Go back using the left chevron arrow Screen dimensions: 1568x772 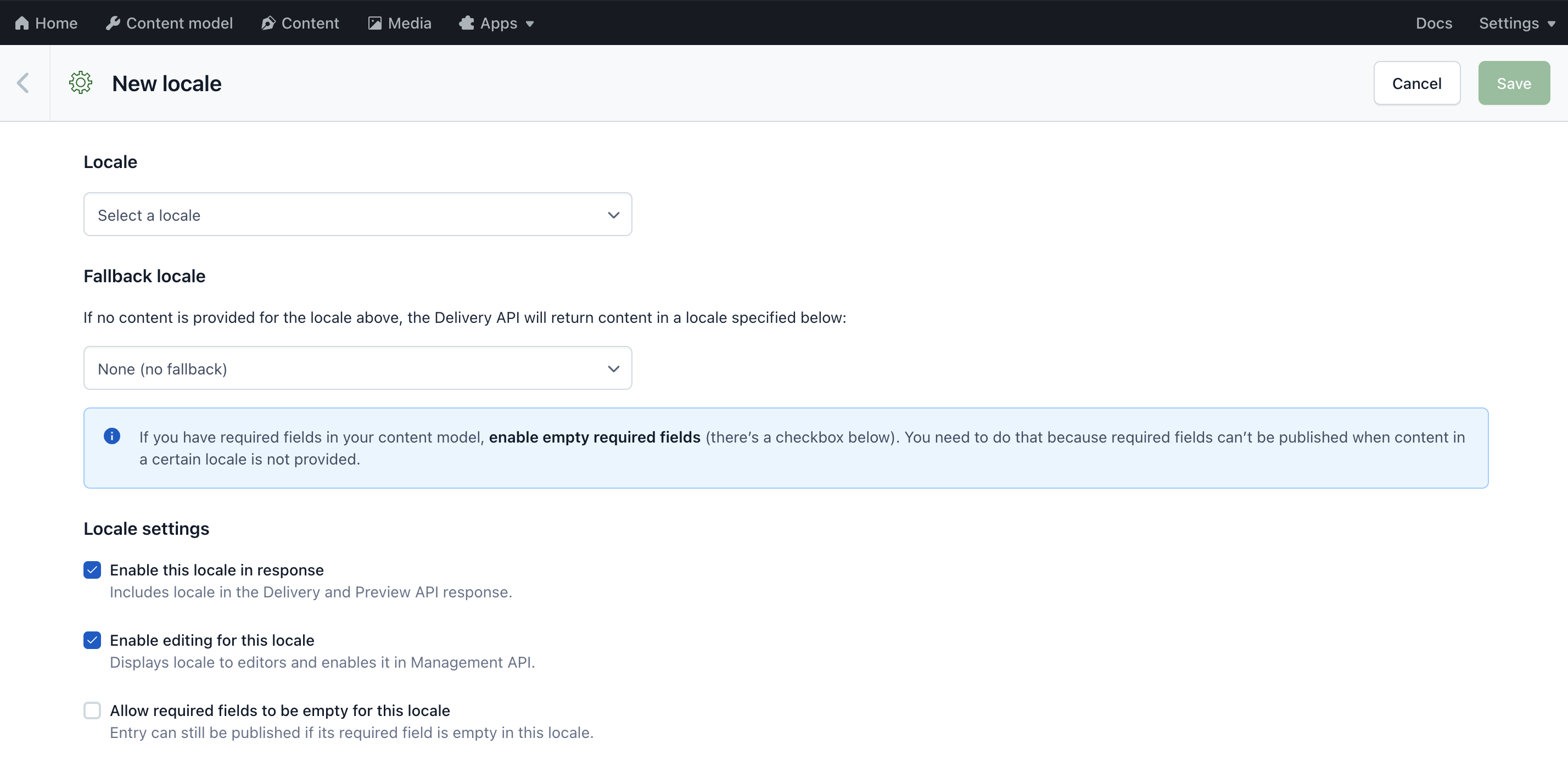click(23, 83)
